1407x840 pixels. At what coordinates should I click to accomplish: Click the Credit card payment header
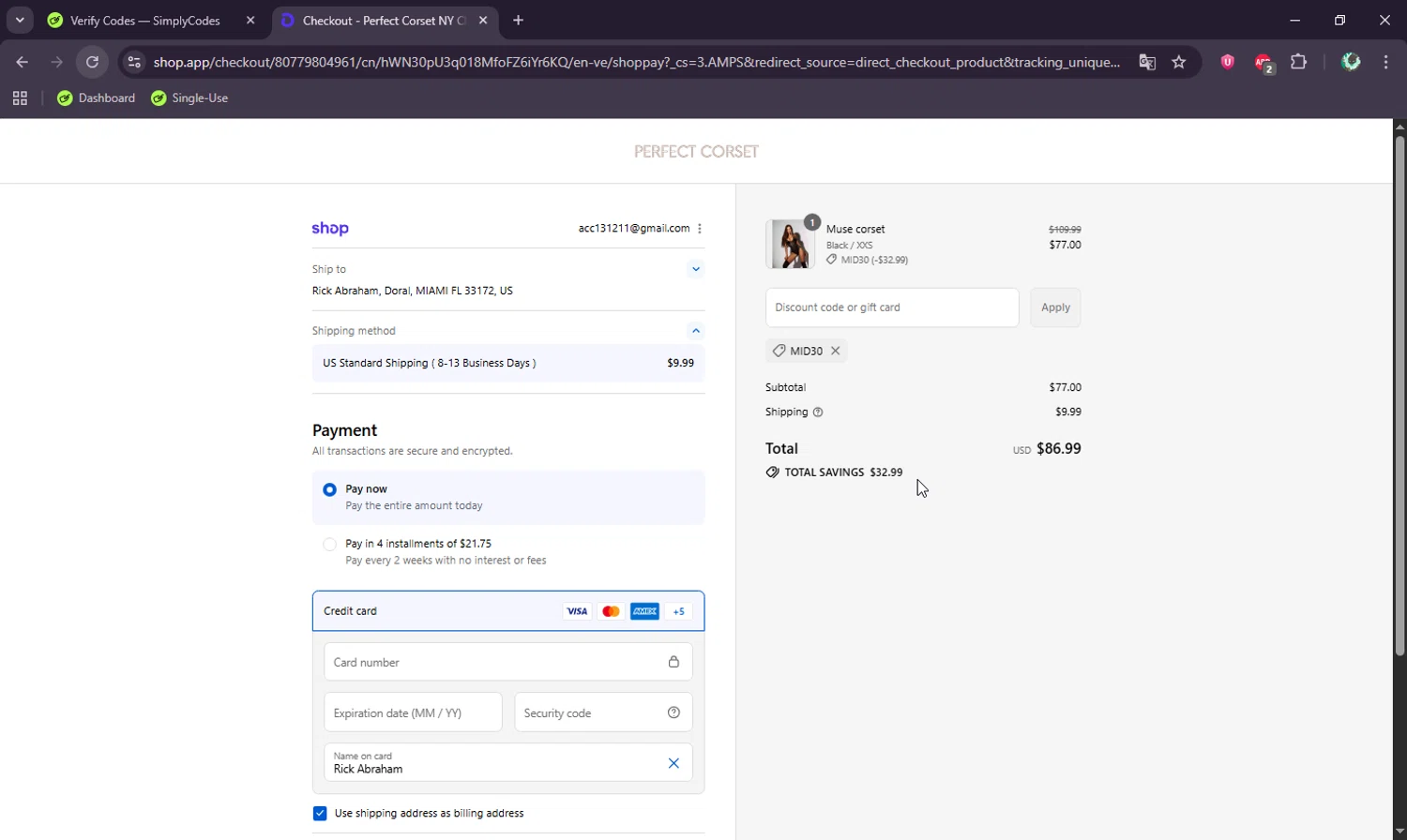click(x=508, y=611)
